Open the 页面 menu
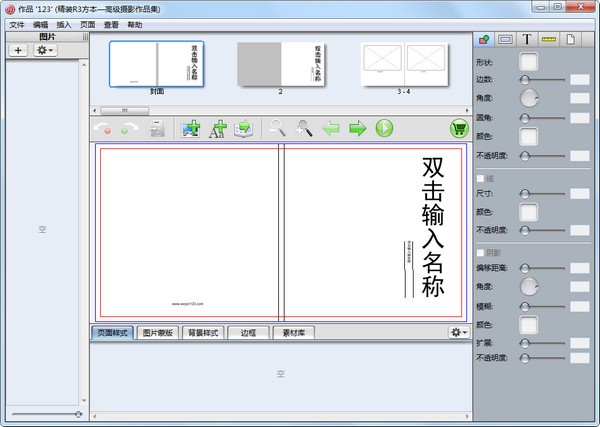 click(87, 25)
